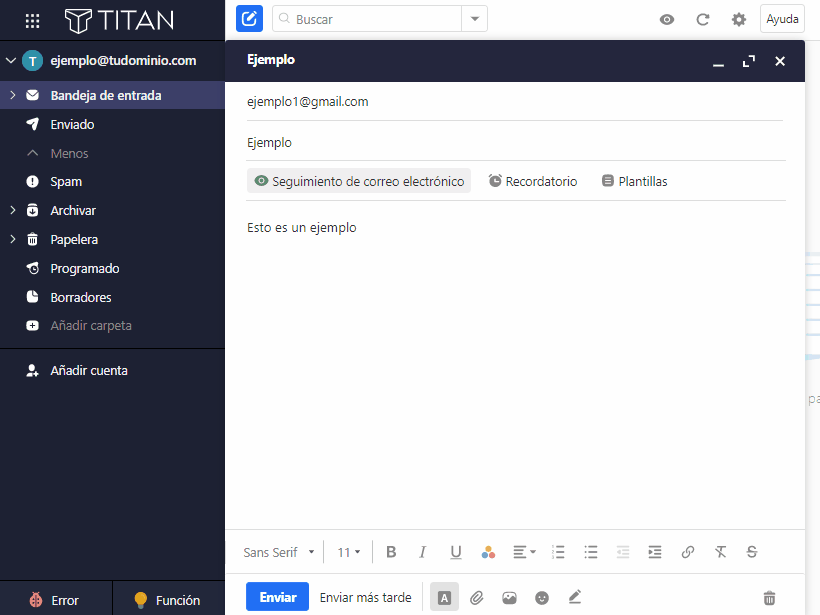
Task: Insert a numbered list
Action: pos(558,552)
